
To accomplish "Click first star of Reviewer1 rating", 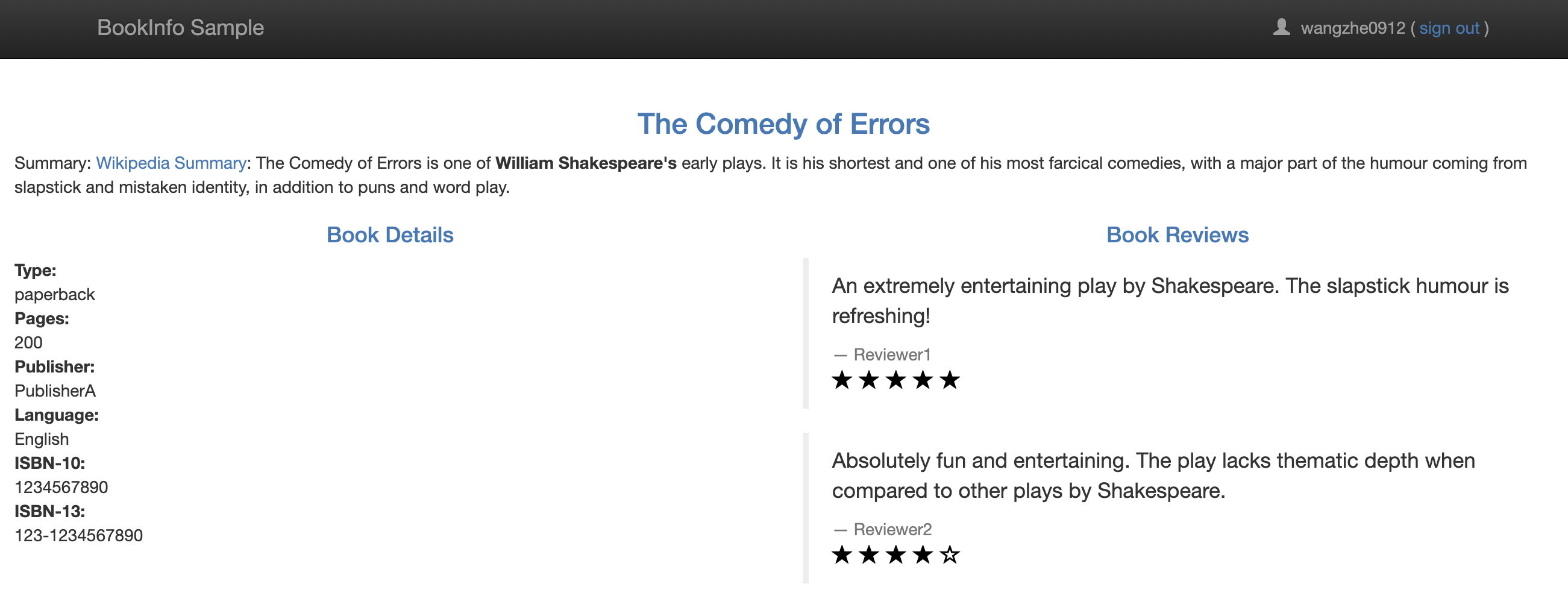I will (x=842, y=380).
